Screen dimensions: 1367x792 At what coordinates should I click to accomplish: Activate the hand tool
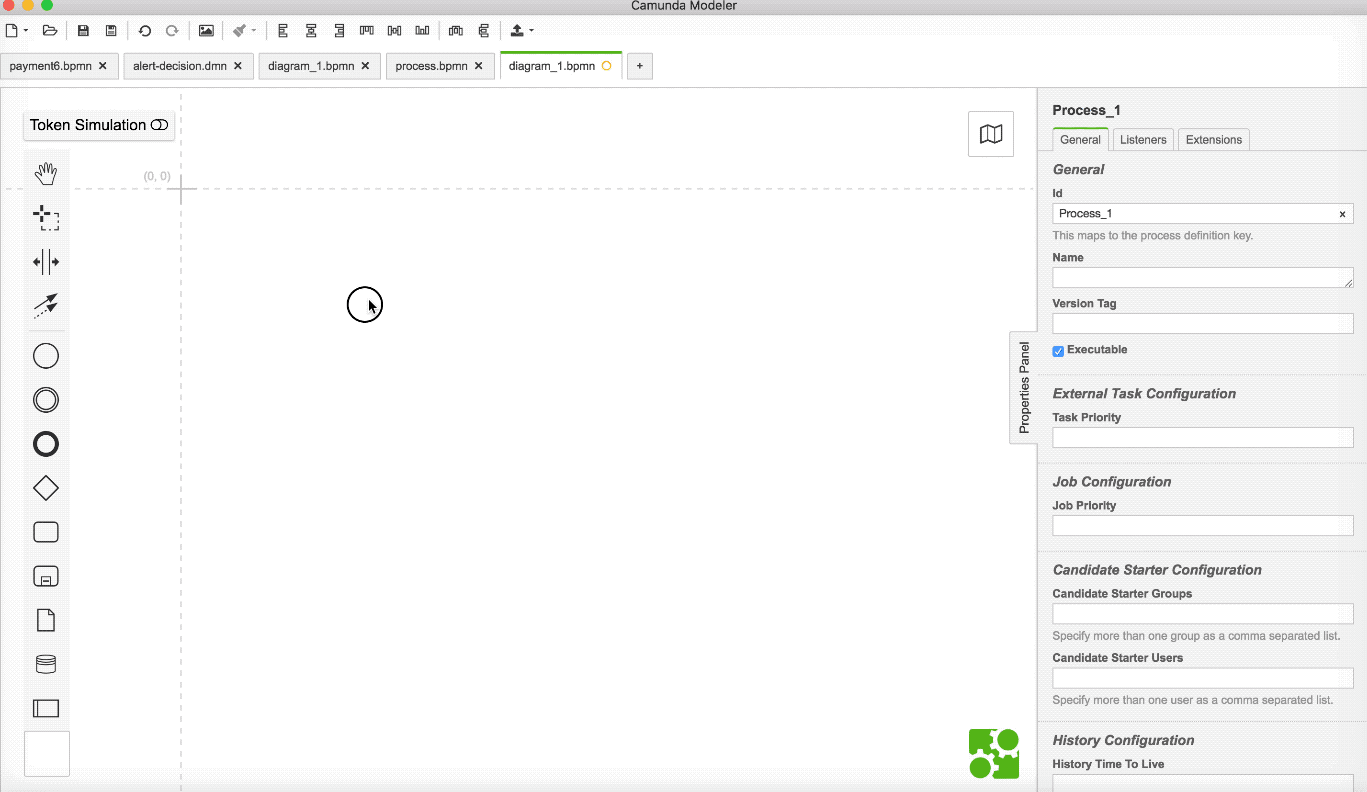point(46,174)
